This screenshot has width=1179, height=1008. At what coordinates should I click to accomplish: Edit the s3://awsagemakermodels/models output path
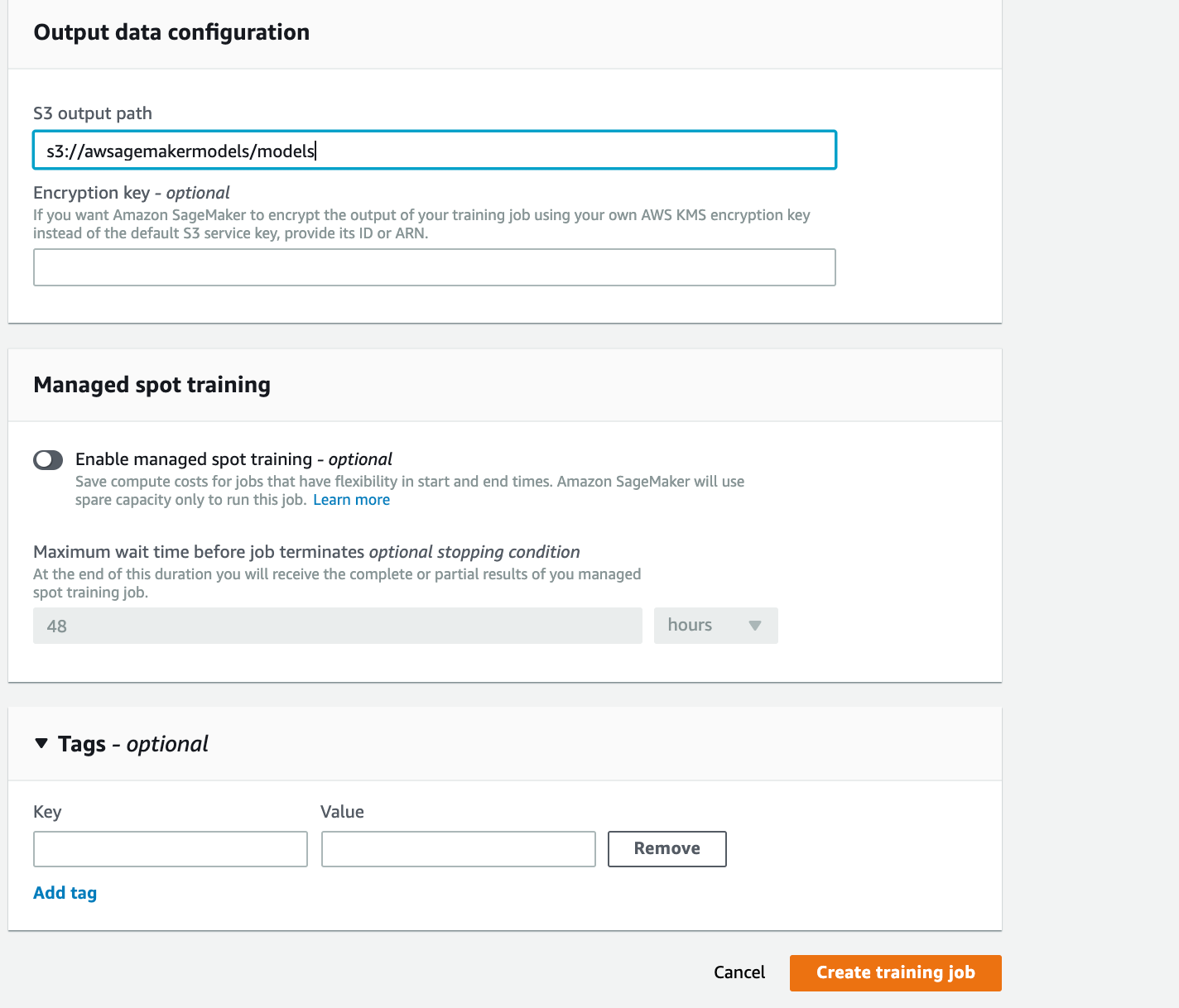click(x=434, y=151)
